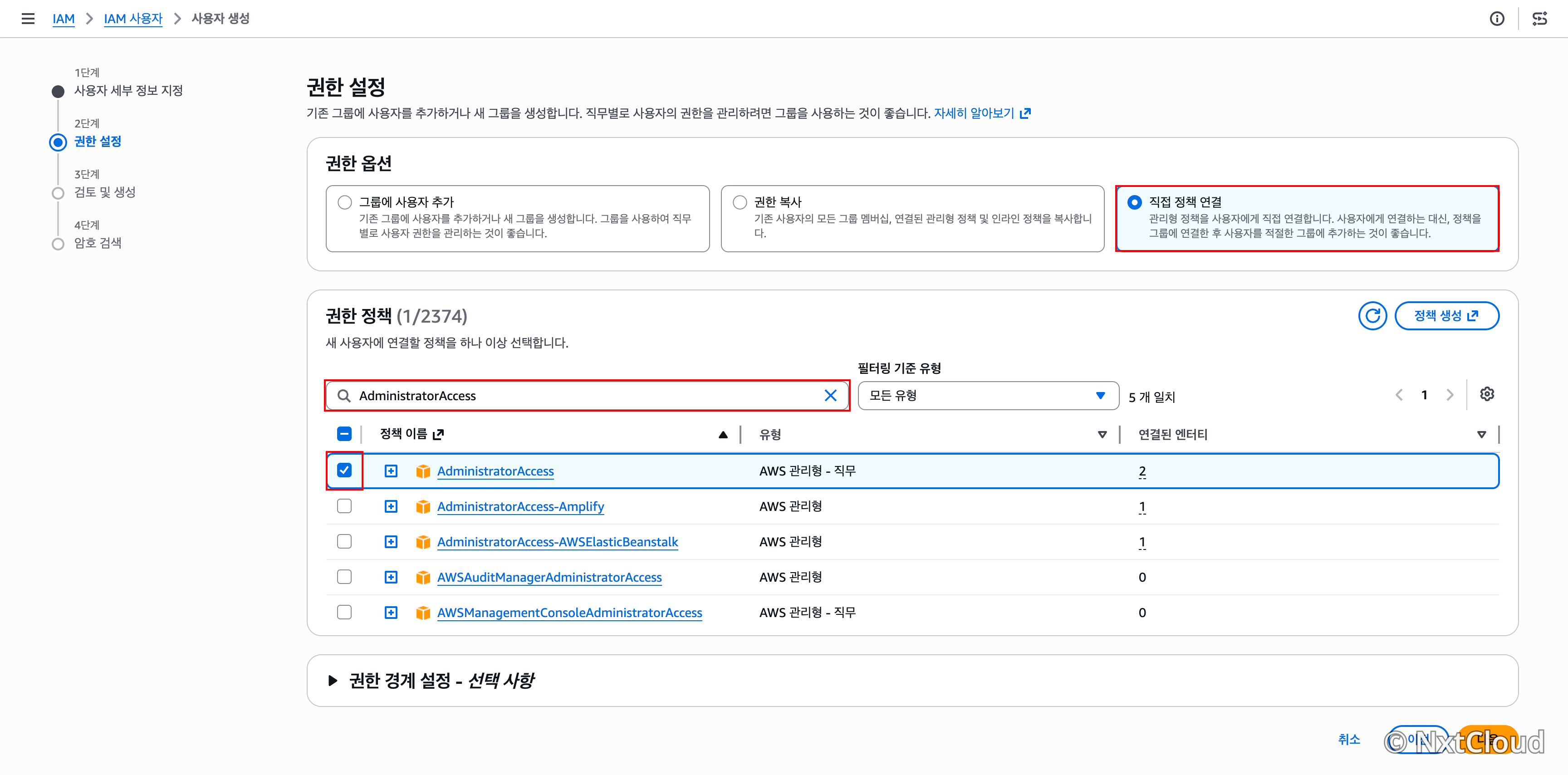
Task: Click the AWSAuditManagerAdministratorAccess policy cube icon
Action: pos(423,577)
